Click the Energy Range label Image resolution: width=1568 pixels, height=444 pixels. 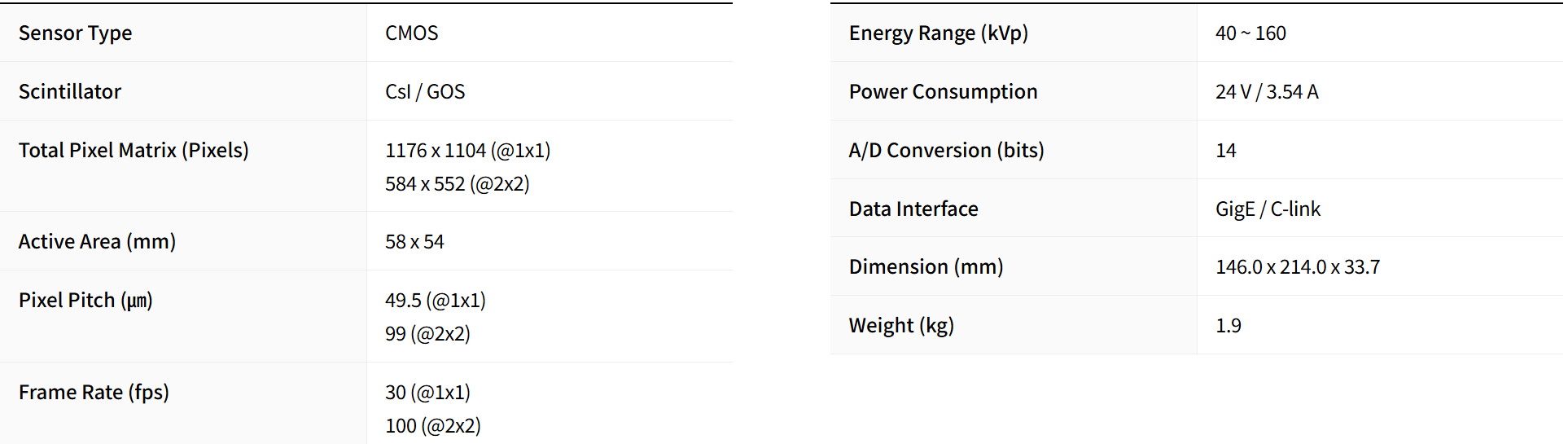pos(938,33)
